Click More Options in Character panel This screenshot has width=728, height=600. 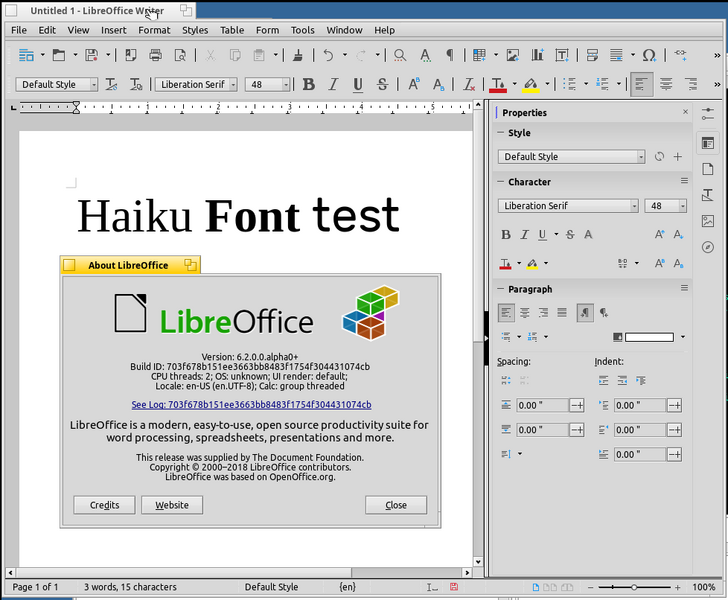tap(684, 181)
